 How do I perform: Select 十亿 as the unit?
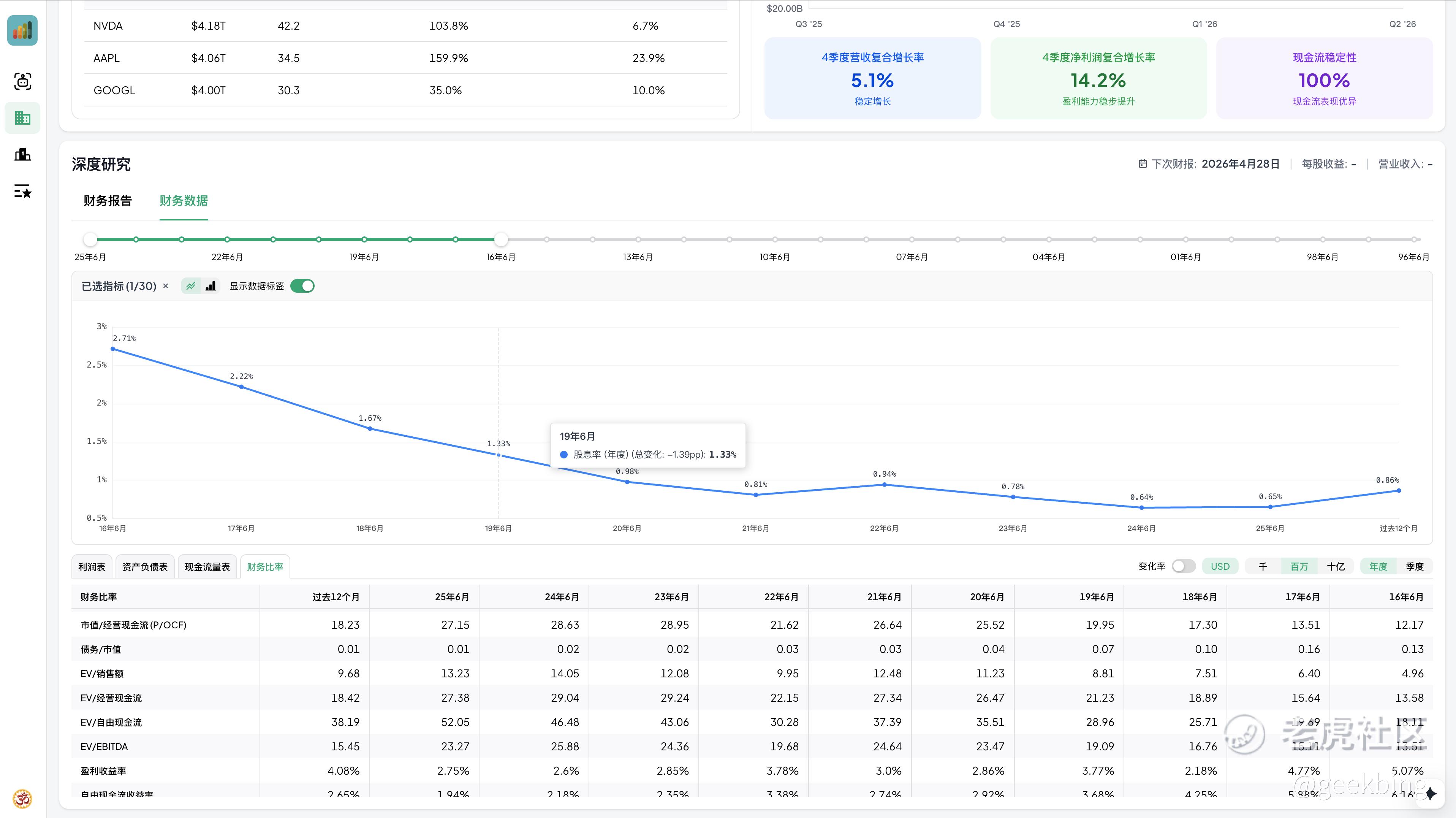pyautogui.click(x=1336, y=566)
